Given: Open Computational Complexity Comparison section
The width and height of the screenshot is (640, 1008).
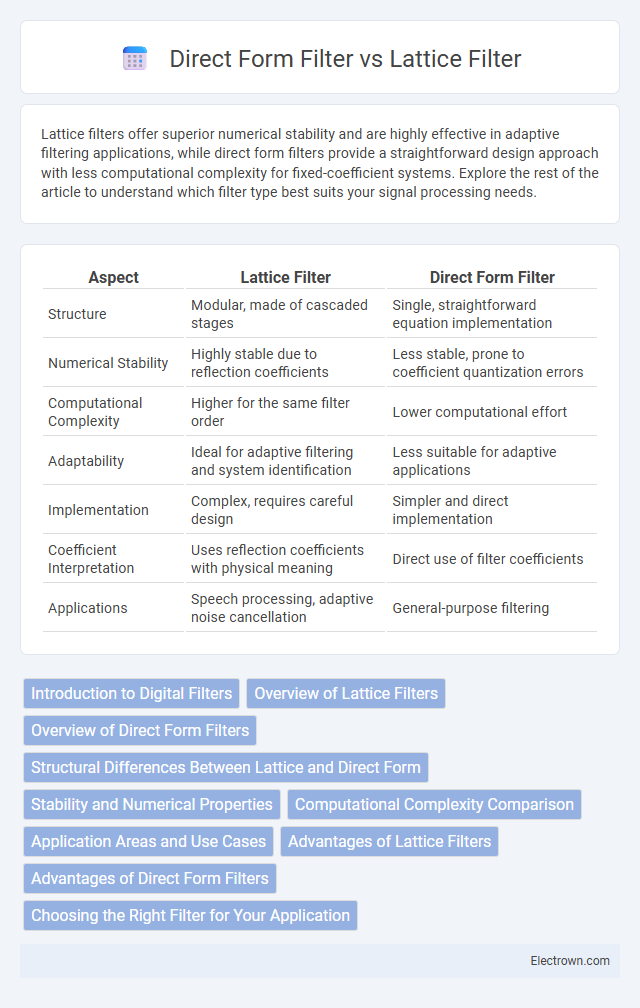Looking at the screenshot, I should click(x=434, y=804).
